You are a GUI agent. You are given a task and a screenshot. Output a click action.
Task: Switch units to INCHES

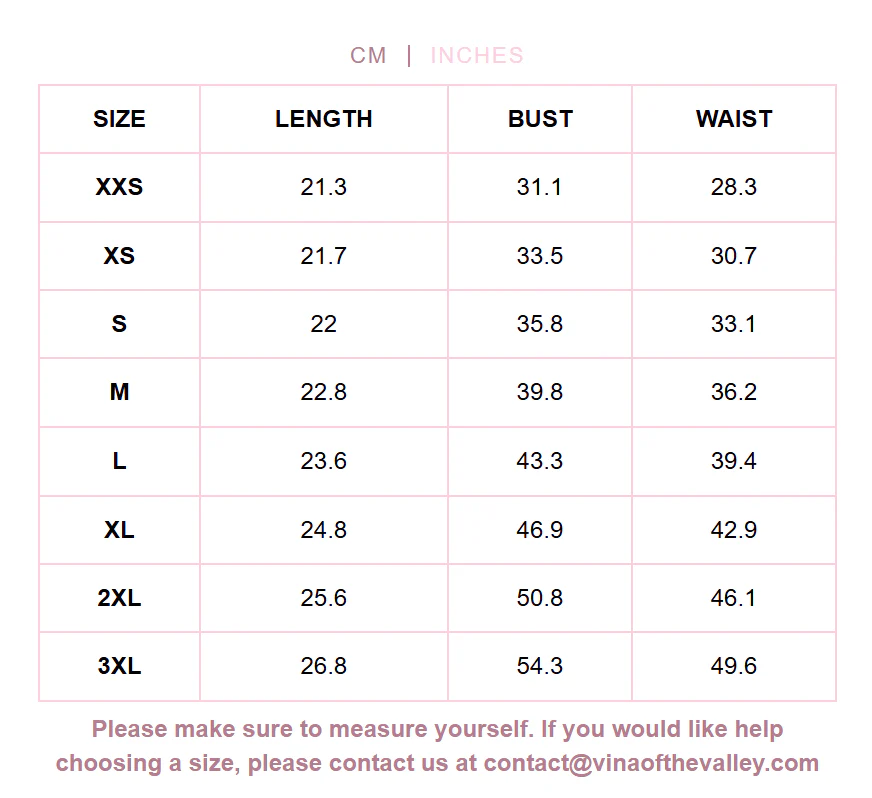tap(477, 56)
